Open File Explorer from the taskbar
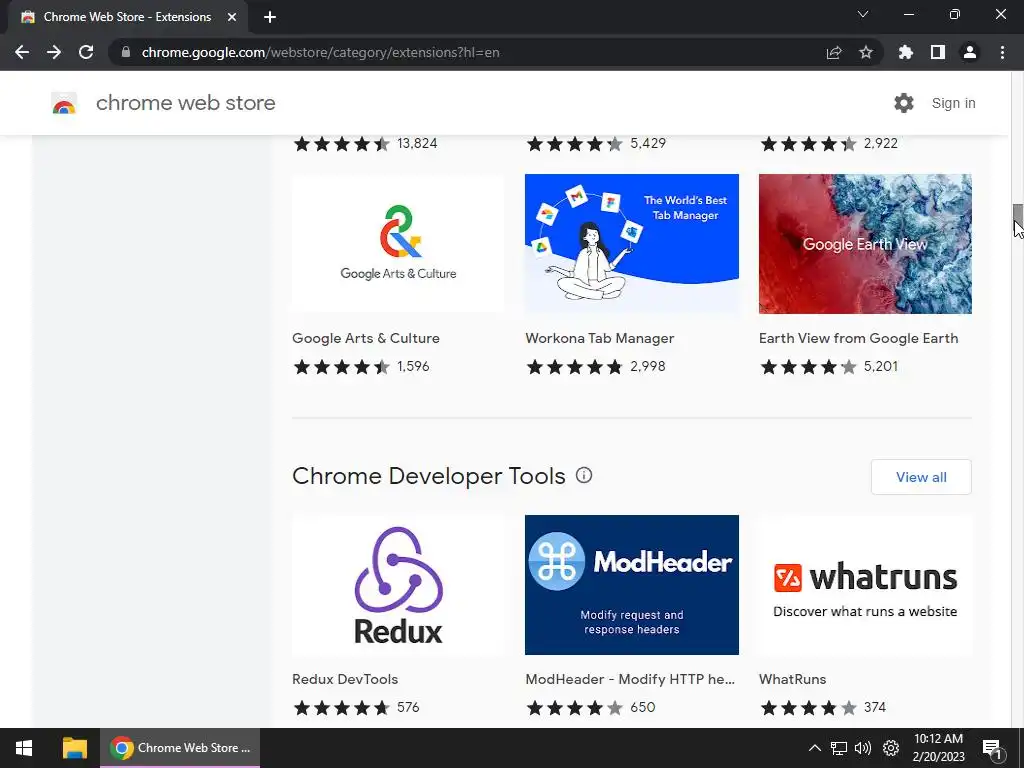 [74, 748]
